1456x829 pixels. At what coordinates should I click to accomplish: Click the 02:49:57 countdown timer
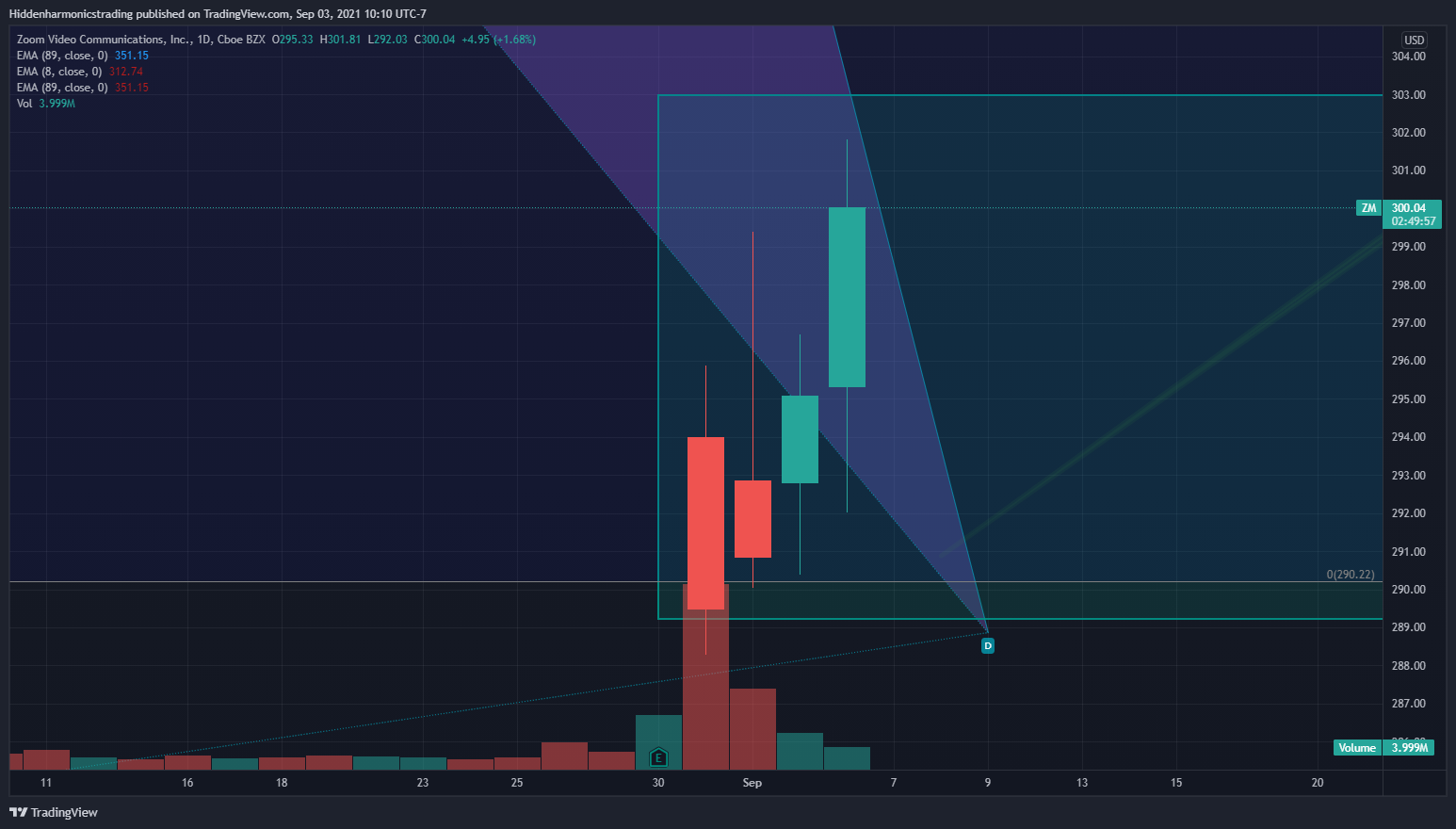[x=1414, y=221]
